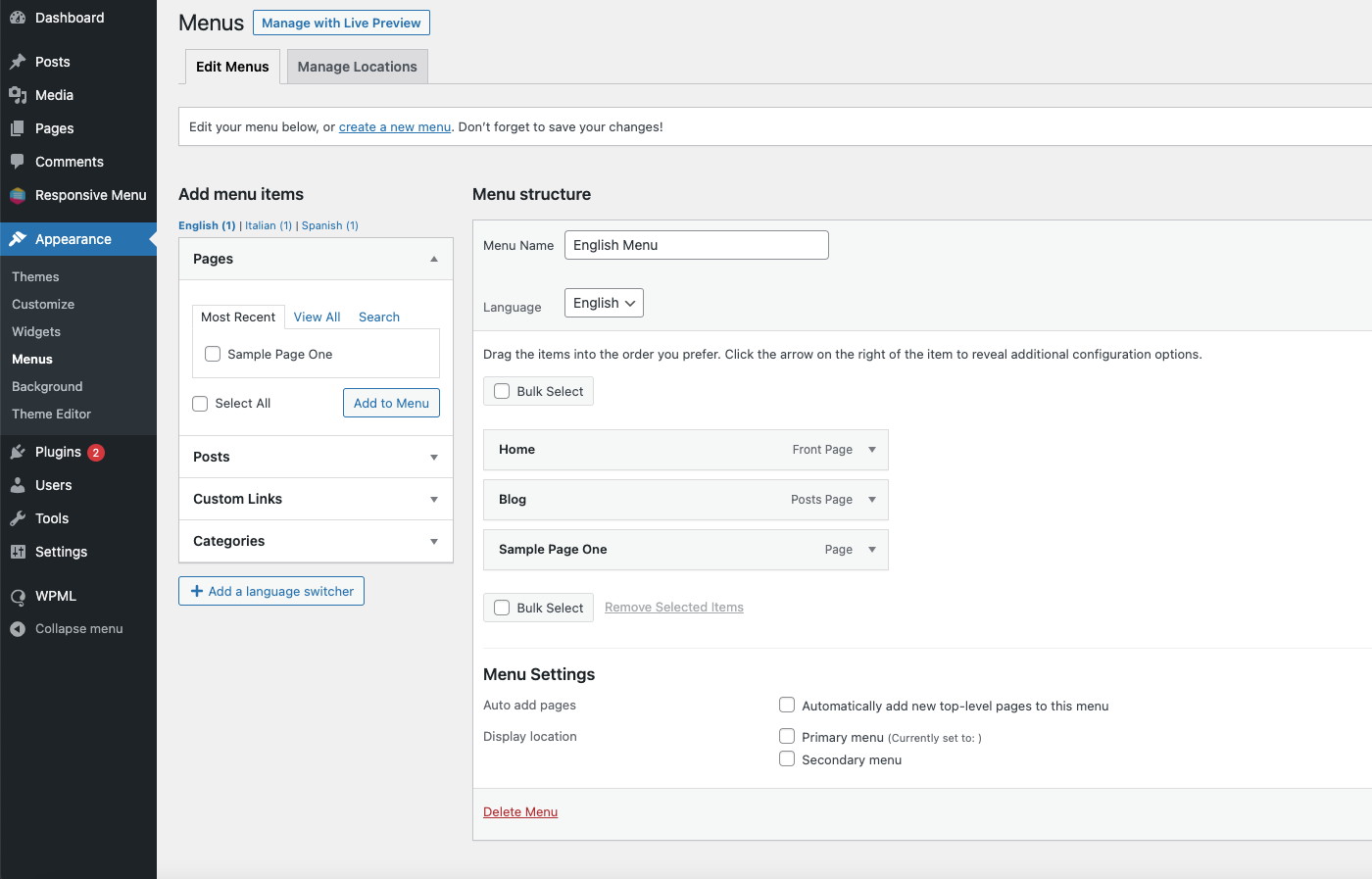Image resolution: width=1372 pixels, height=879 pixels.
Task: Select the Blog menu item bar
Action: coord(686,500)
